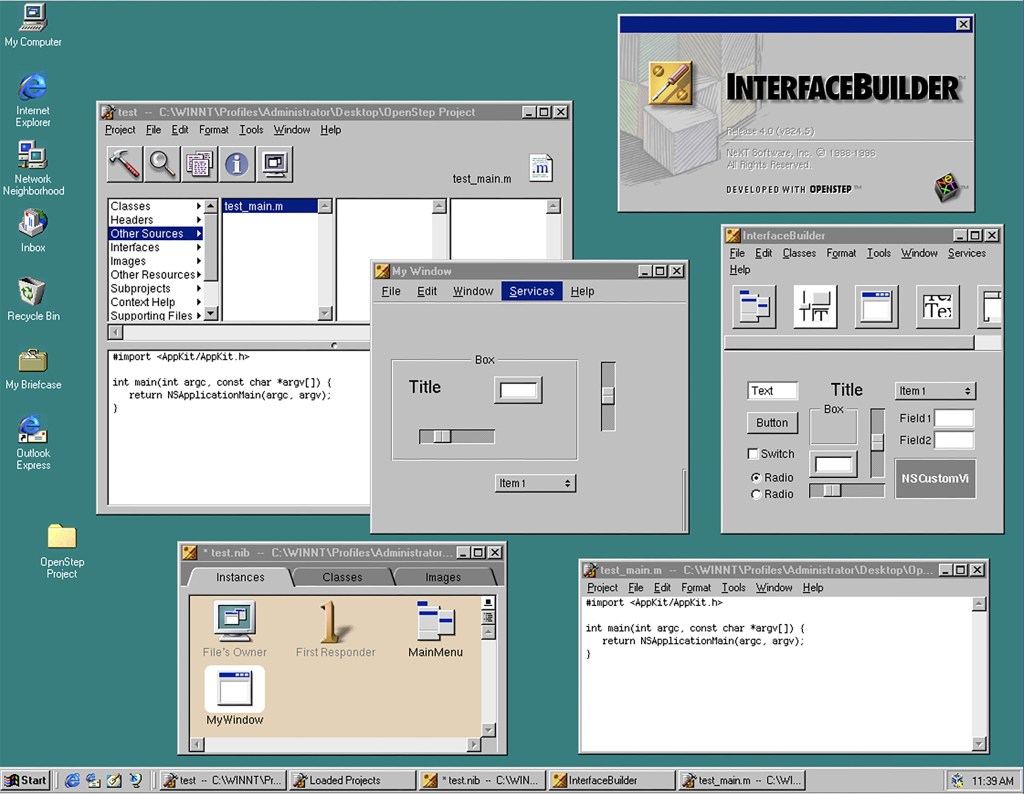Click the horizontal slider in My Window box
Image resolution: width=1024 pixels, height=794 pixels.
(456, 436)
